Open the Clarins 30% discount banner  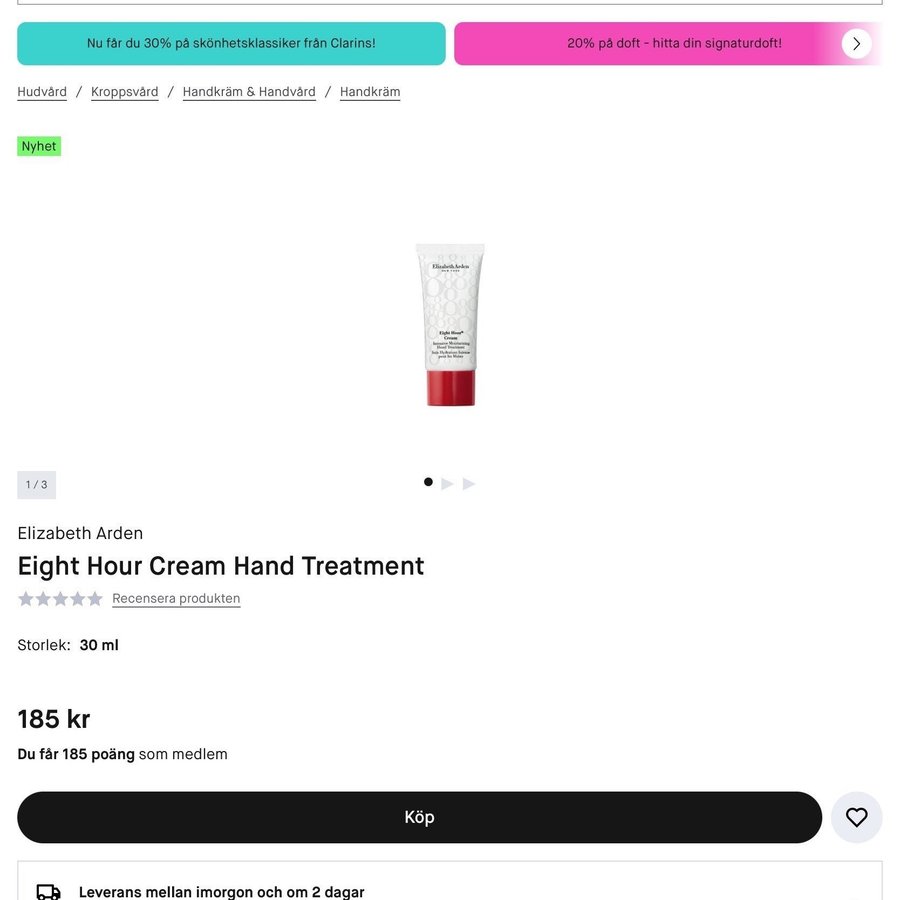point(231,44)
